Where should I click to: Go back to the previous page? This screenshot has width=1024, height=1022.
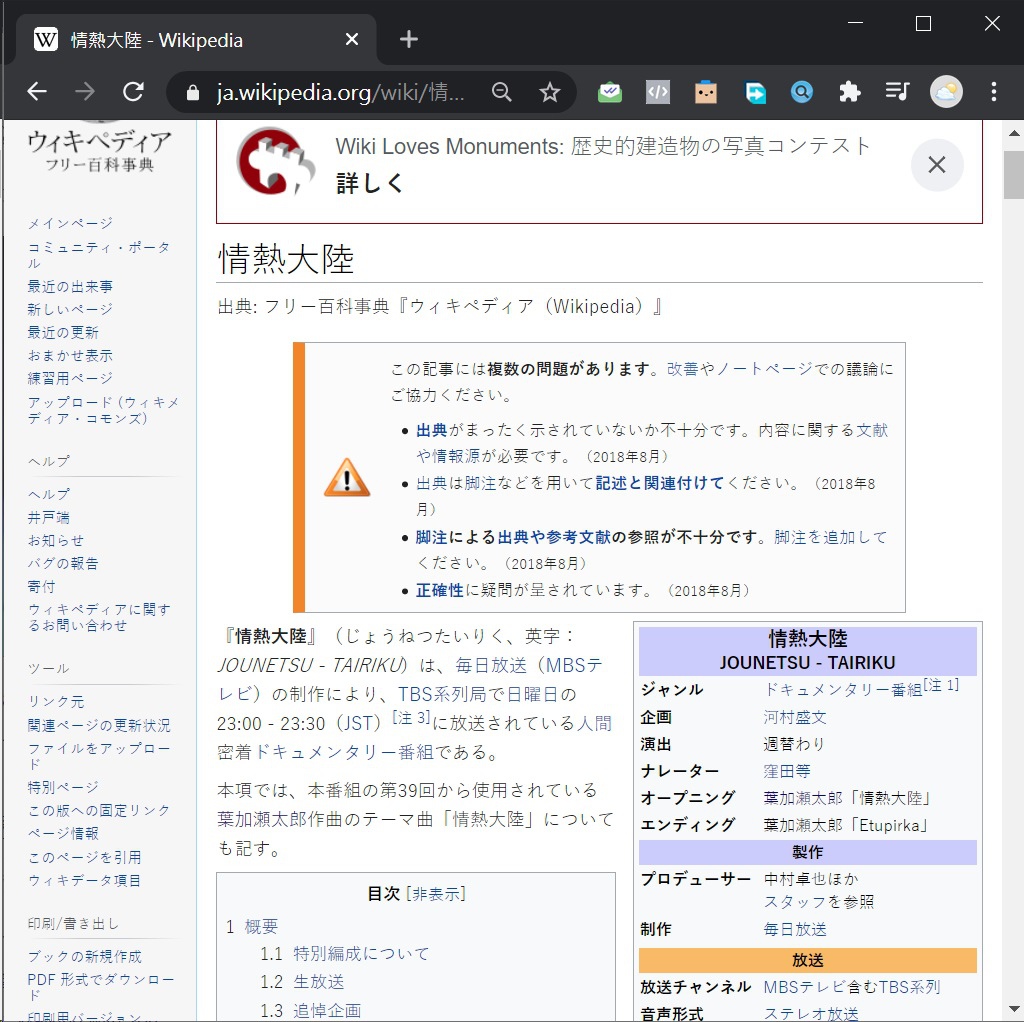pyautogui.click(x=37, y=92)
